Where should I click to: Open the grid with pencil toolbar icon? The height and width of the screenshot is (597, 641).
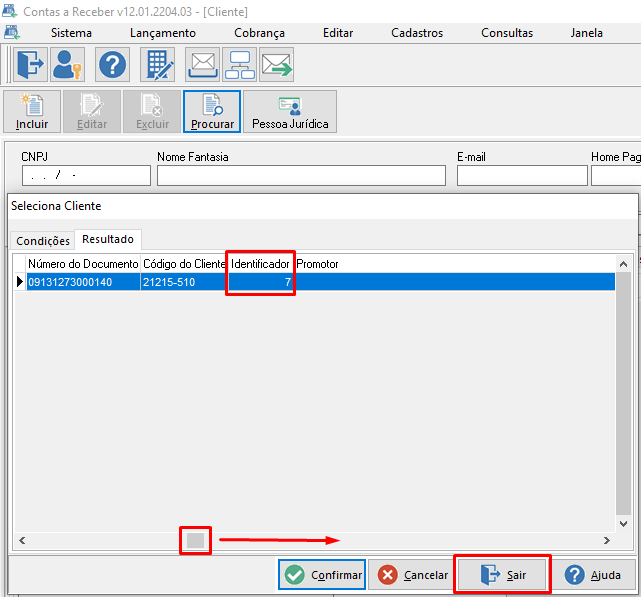[x=158, y=65]
